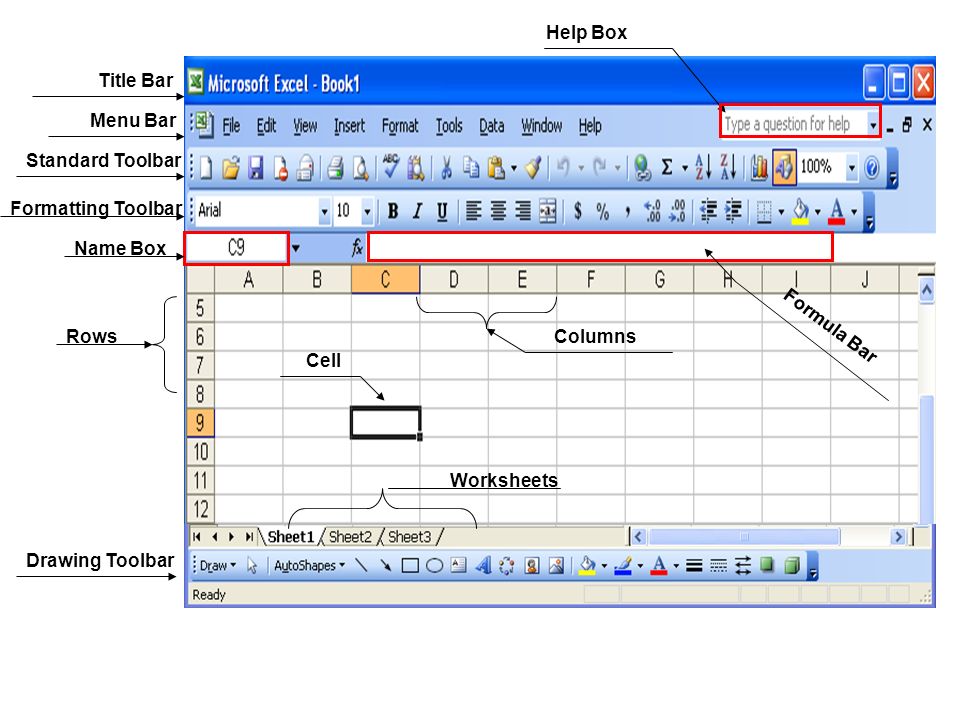The width and height of the screenshot is (960, 720).
Task: Click the Increase Decimal icon
Action: 653,211
